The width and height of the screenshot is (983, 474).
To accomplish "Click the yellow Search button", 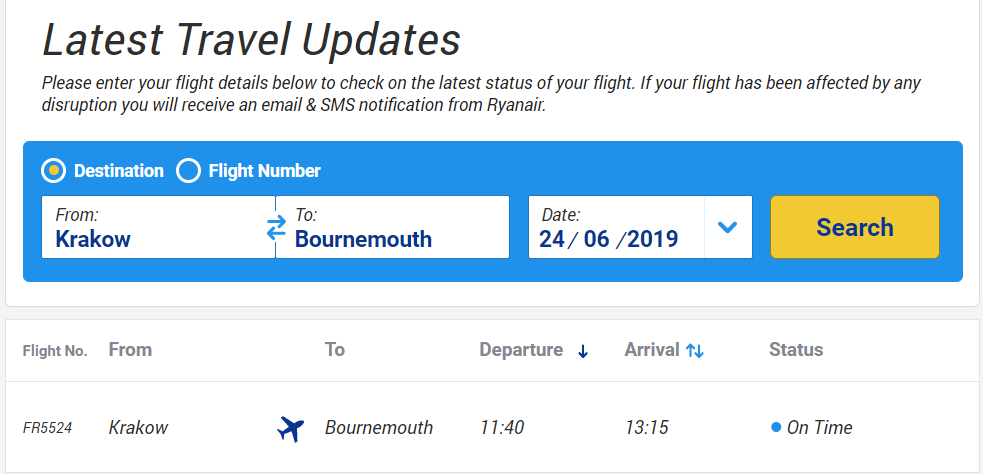I will [x=854, y=227].
